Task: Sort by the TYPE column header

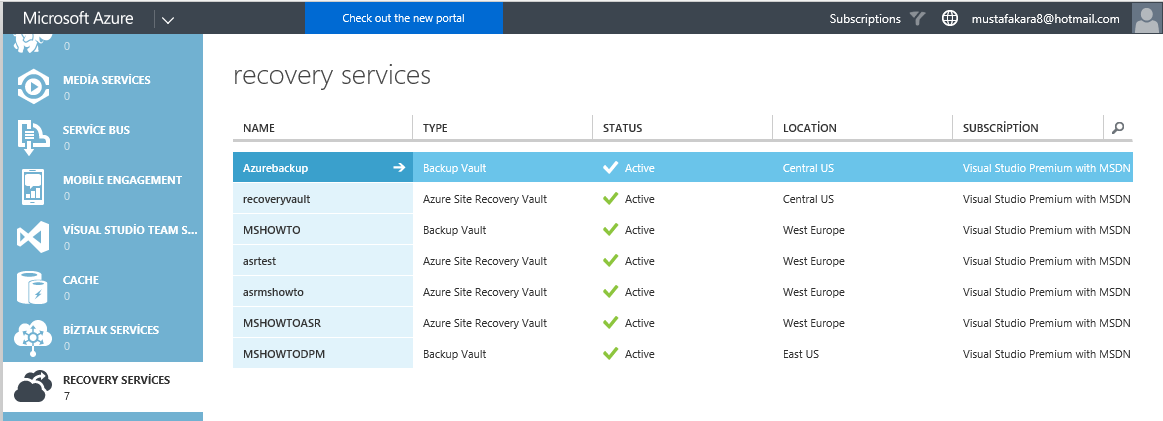Action: coord(435,127)
